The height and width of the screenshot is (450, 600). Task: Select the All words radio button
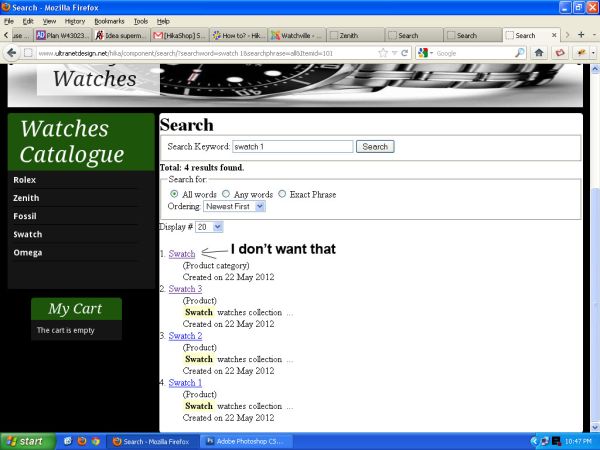[174, 194]
